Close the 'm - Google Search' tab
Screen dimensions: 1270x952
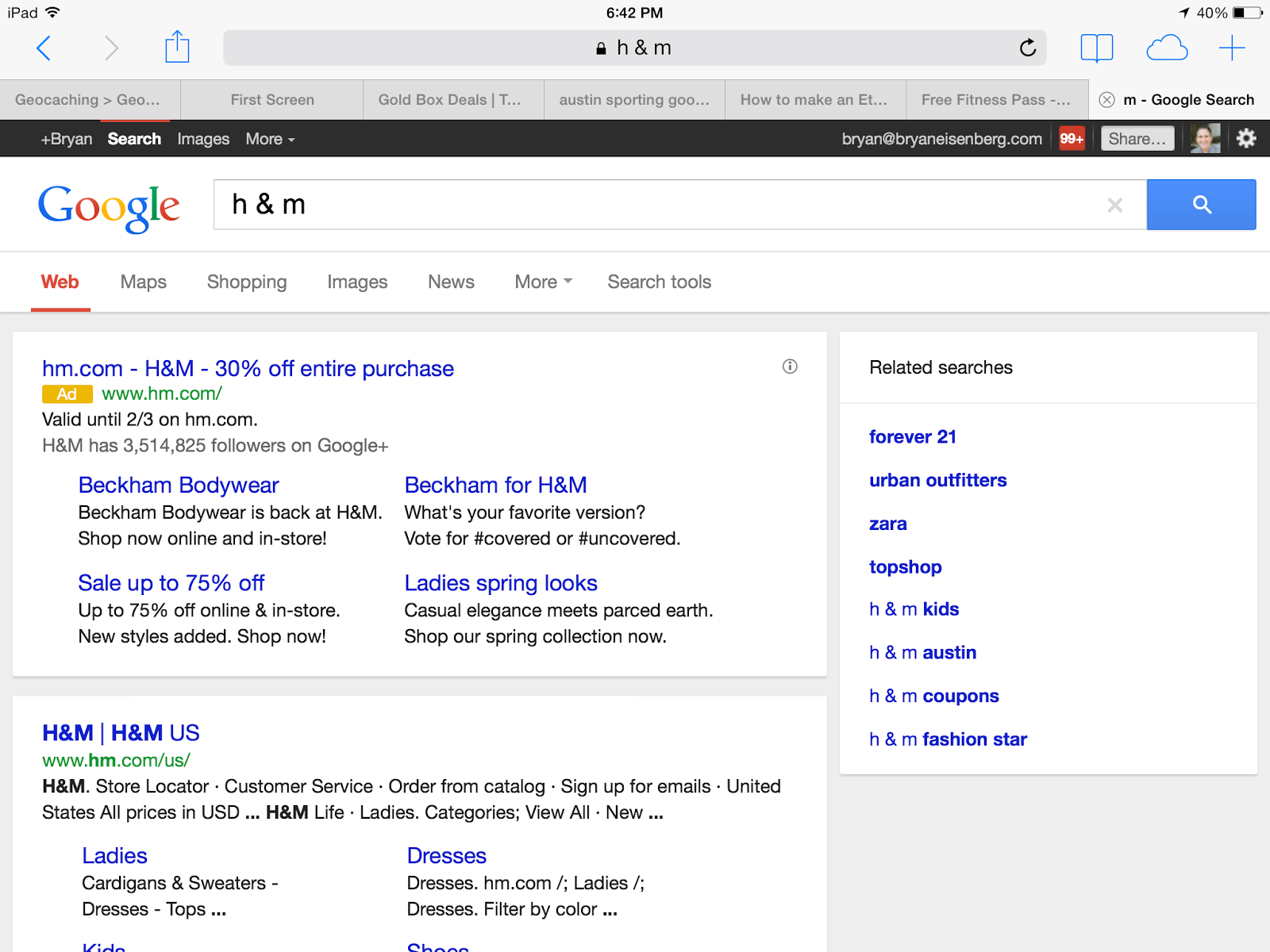[1106, 100]
